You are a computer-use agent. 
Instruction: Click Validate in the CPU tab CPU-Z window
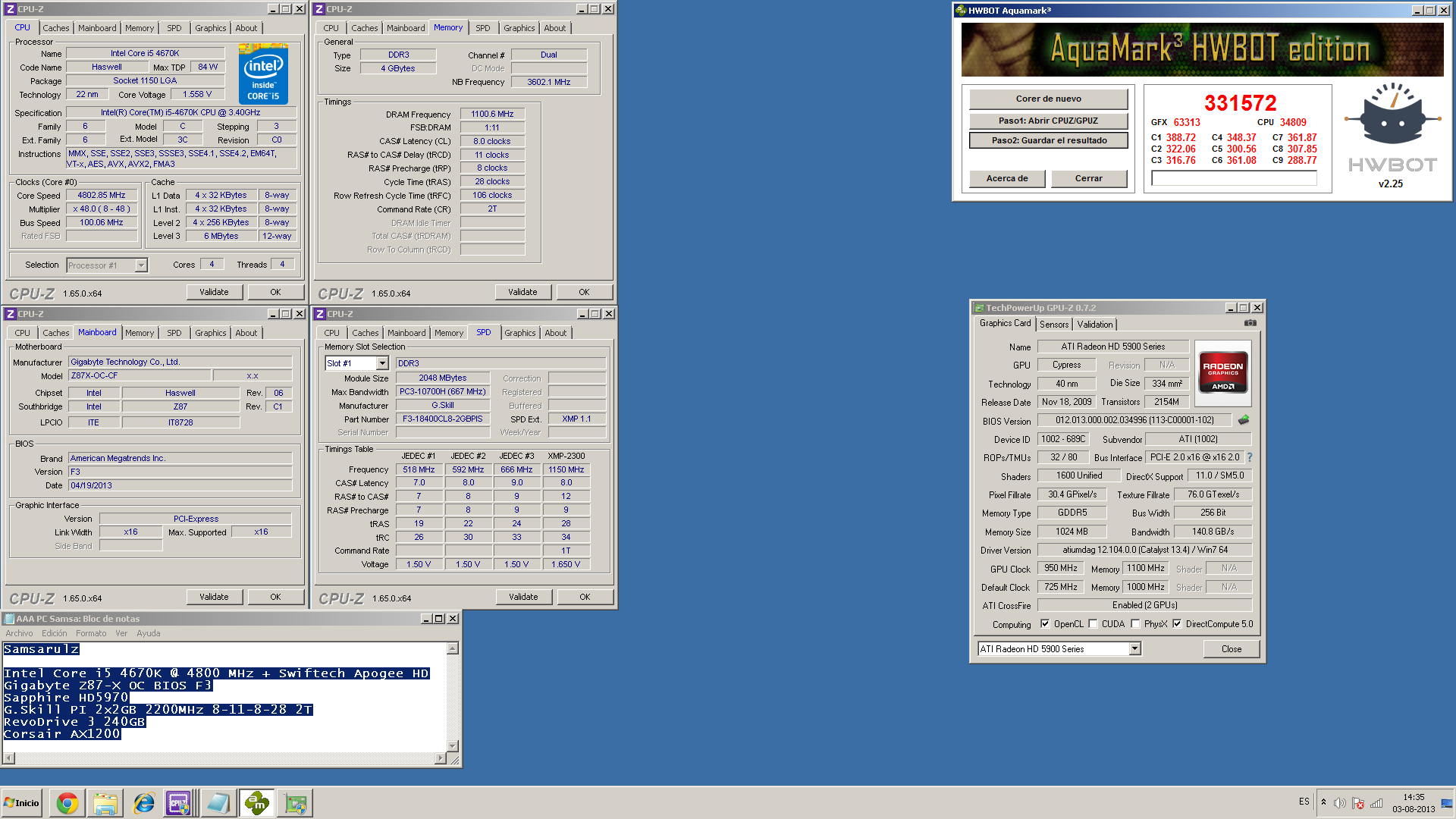(214, 292)
